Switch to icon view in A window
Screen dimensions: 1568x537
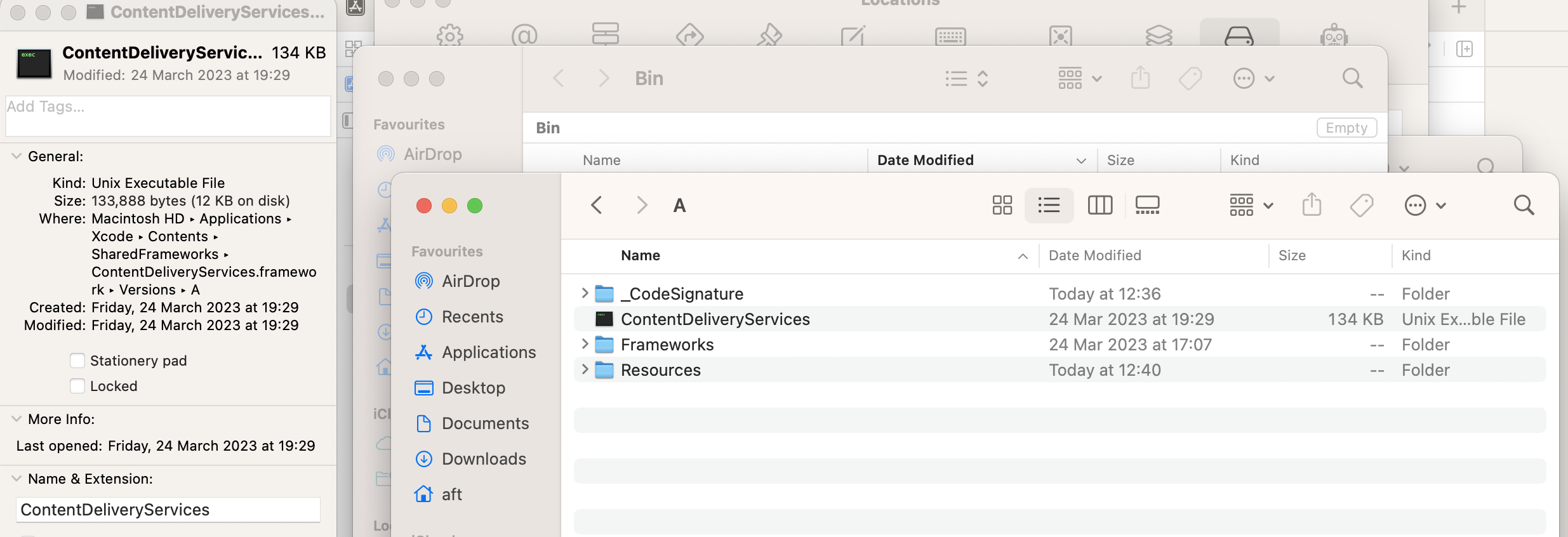coord(1002,205)
